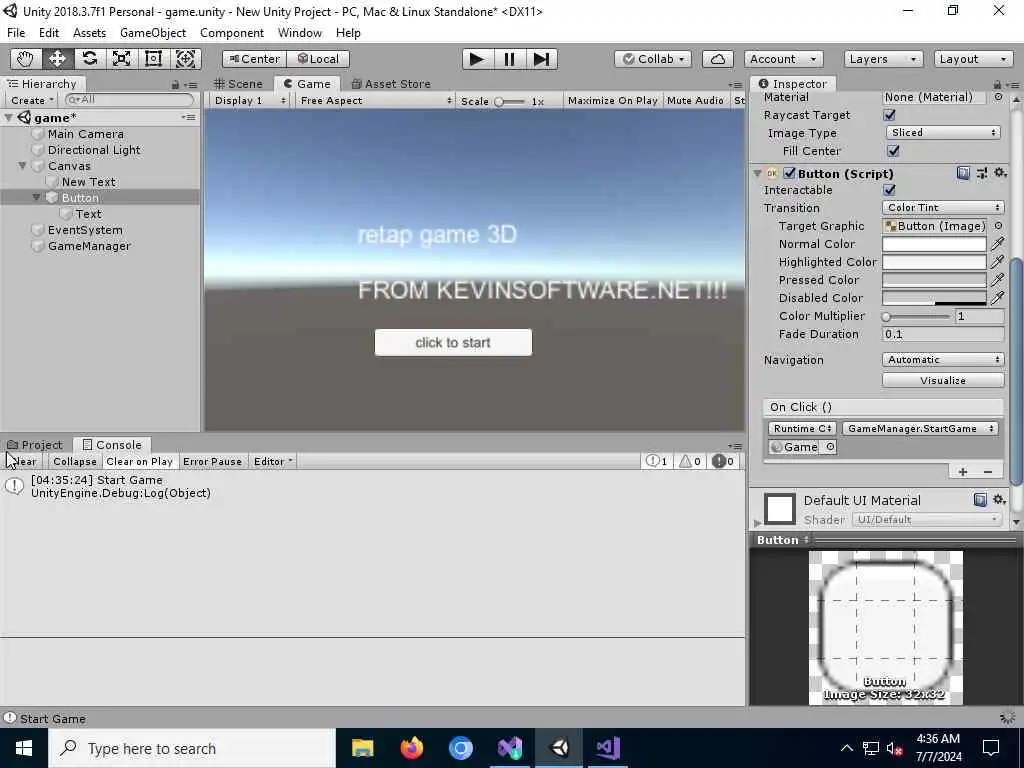
Task: Select the Rect Transform tool
Action: point(153,59)
